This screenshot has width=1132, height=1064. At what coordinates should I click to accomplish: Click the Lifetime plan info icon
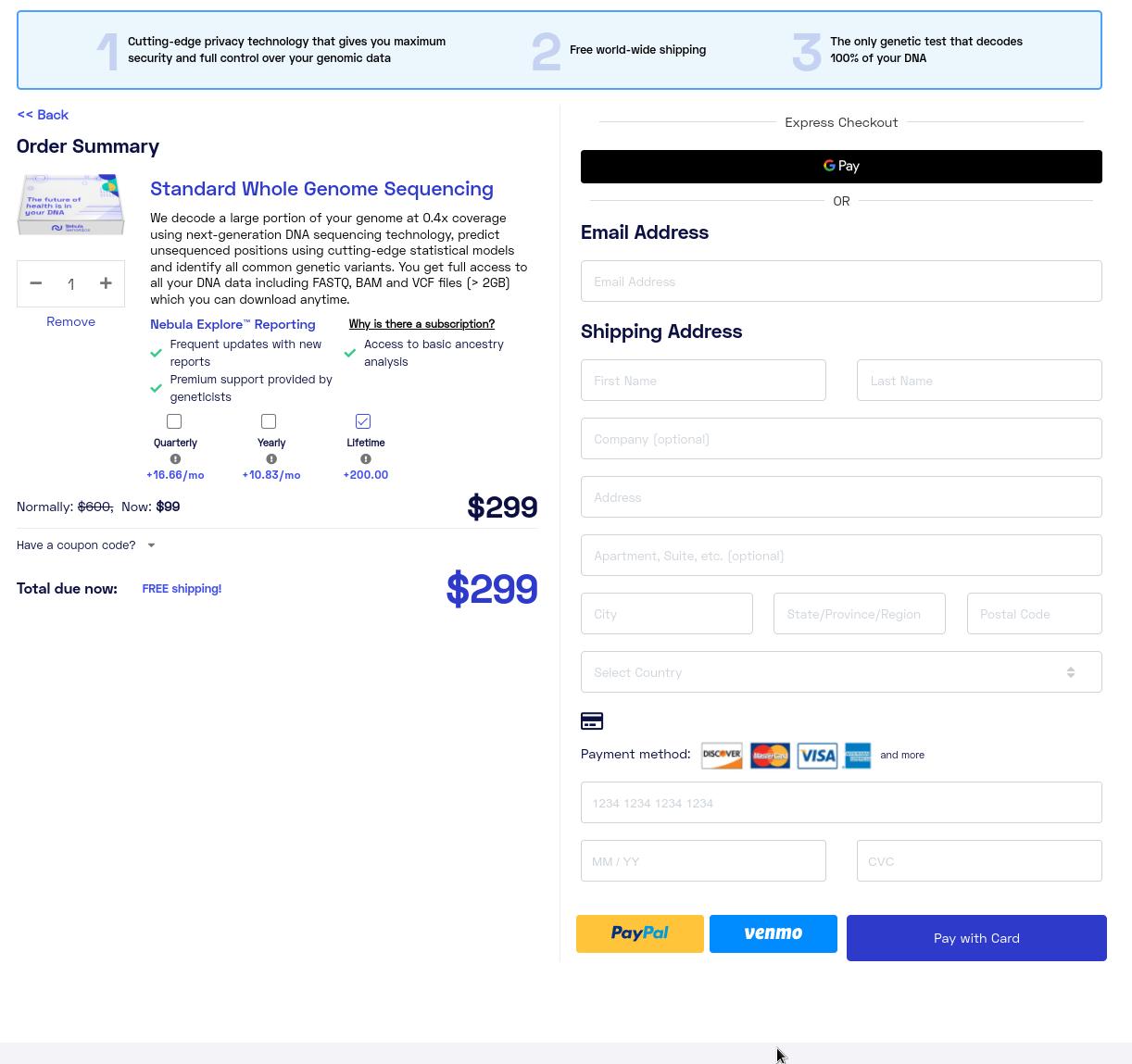point(366,459)
